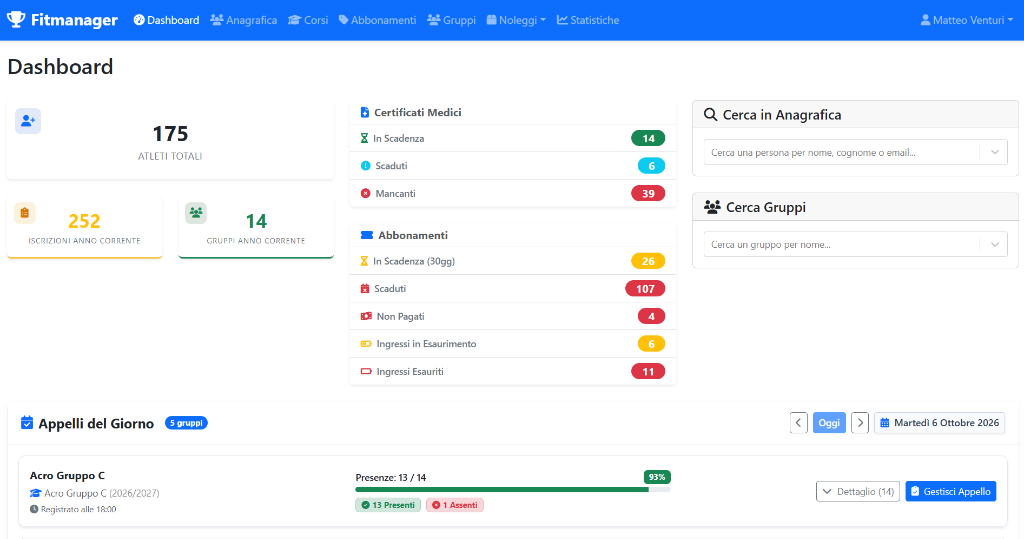Click the 107 badge for abbonamenti Scaduti
The height and width of the screenshot is (539, 1024).
pyautogui.click(x=645, y=289)
